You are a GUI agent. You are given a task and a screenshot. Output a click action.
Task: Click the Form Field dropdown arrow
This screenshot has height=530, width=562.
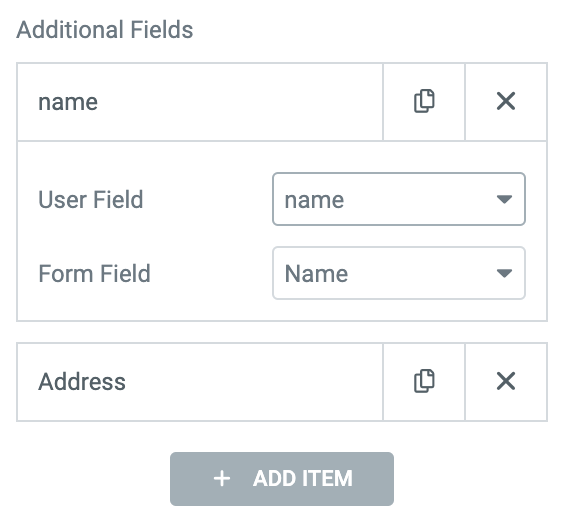(504, 273)
